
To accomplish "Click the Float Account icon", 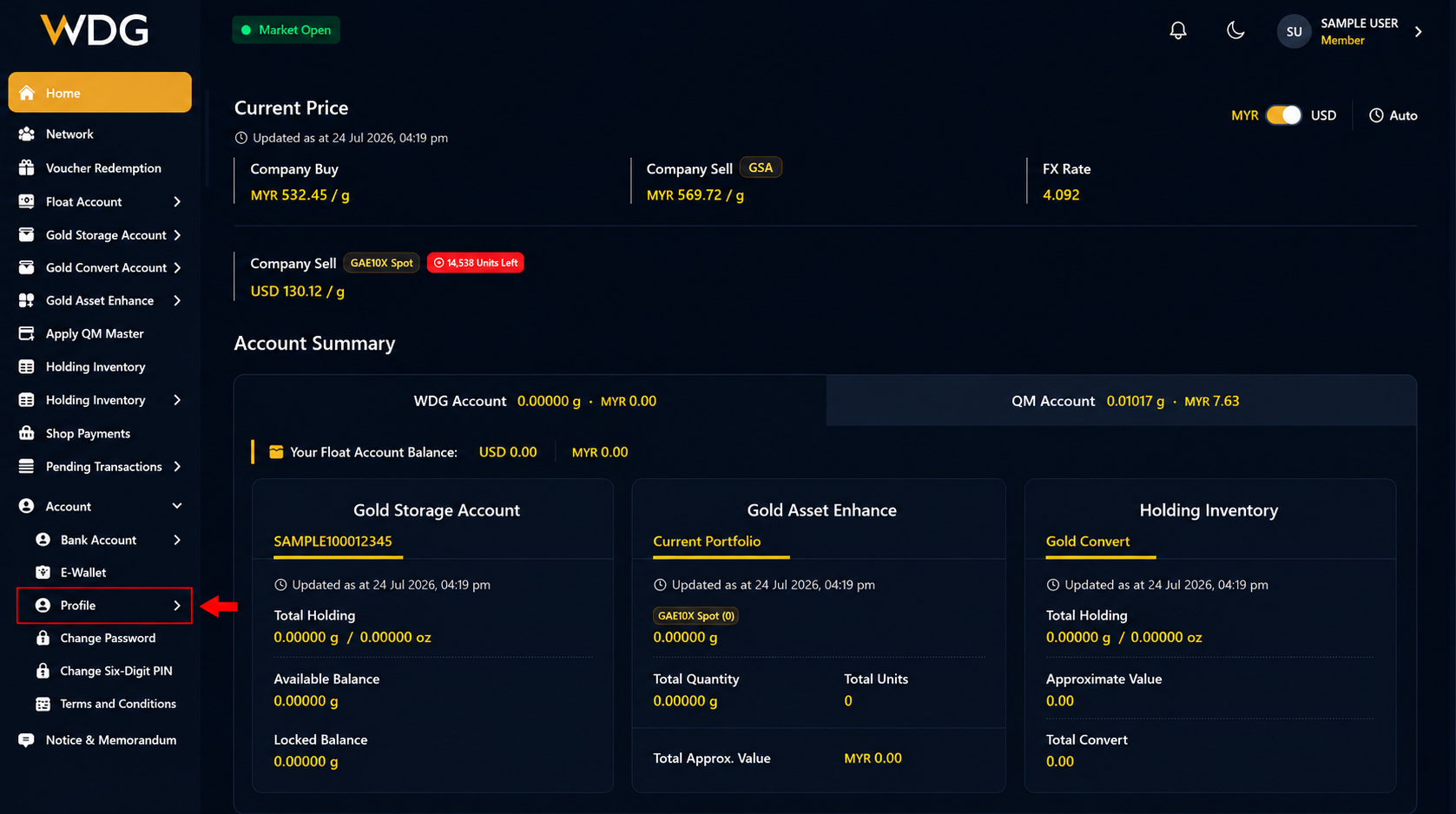I will tap(27, 201).
